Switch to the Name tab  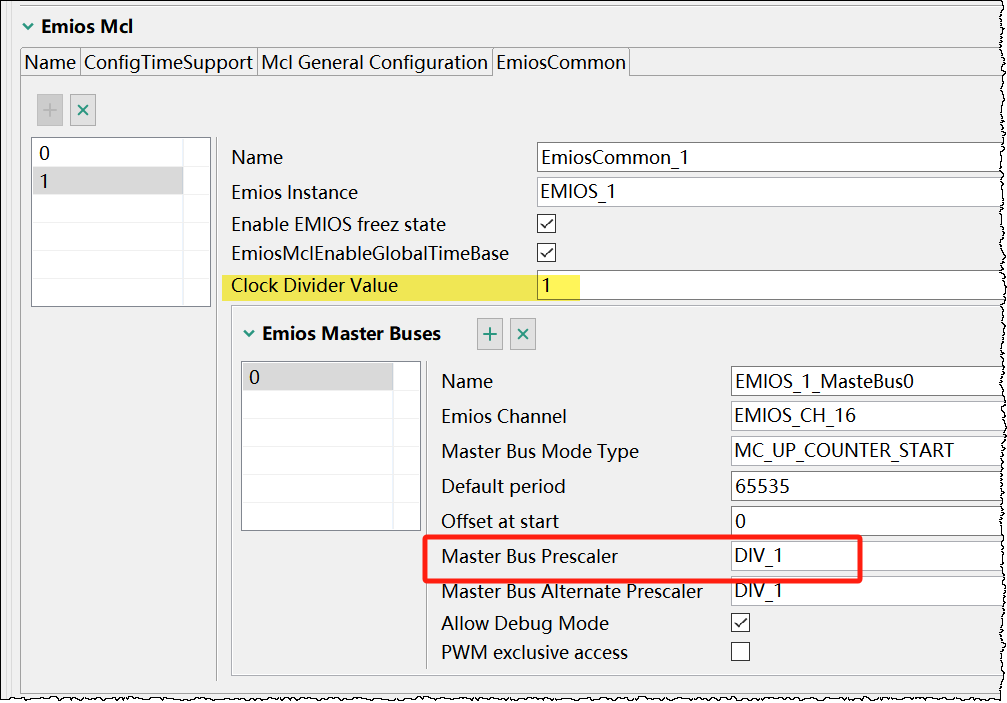click(x=50, y=62)
